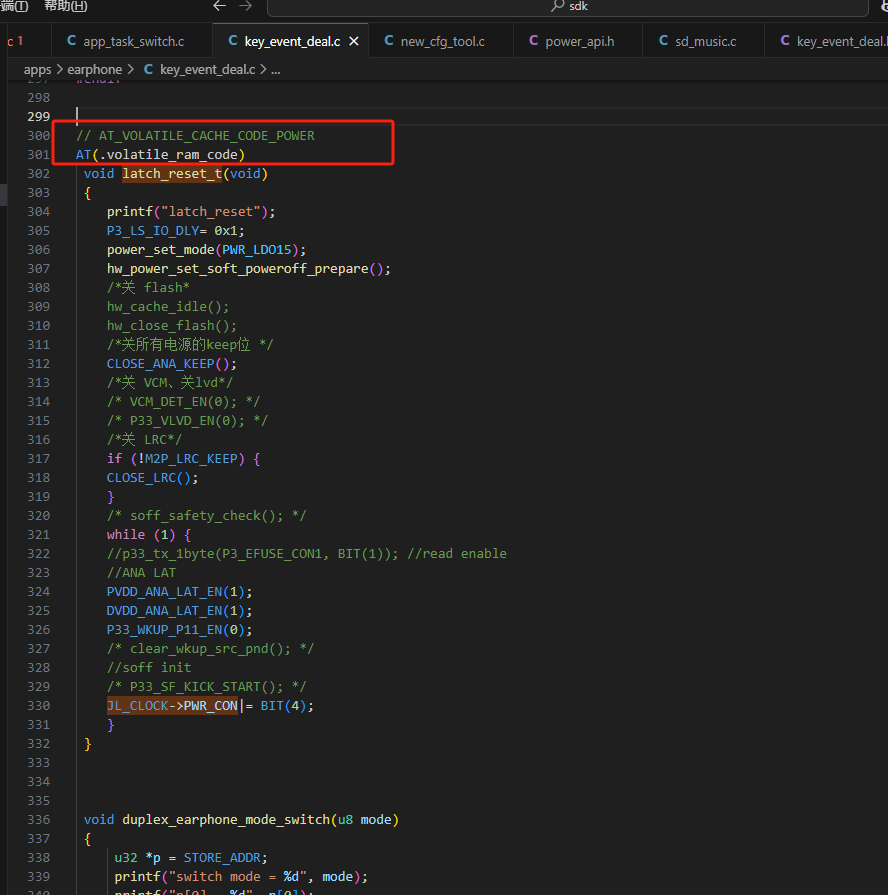The image size is (888, 895).
Task: Click the latch_reset_t function name
Action: click(172, 174)
